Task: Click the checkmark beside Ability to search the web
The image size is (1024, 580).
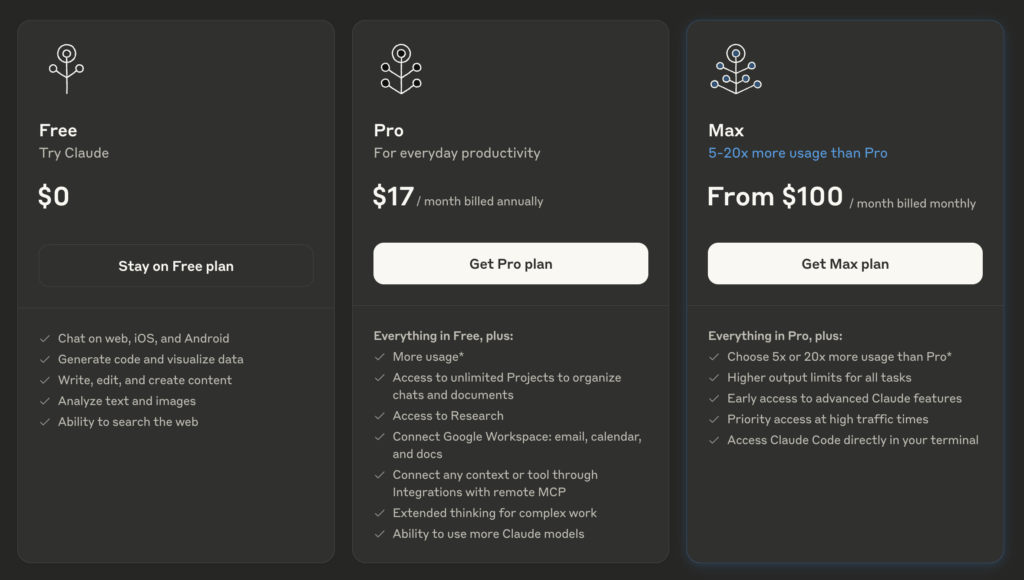Action: click(45, 422)
